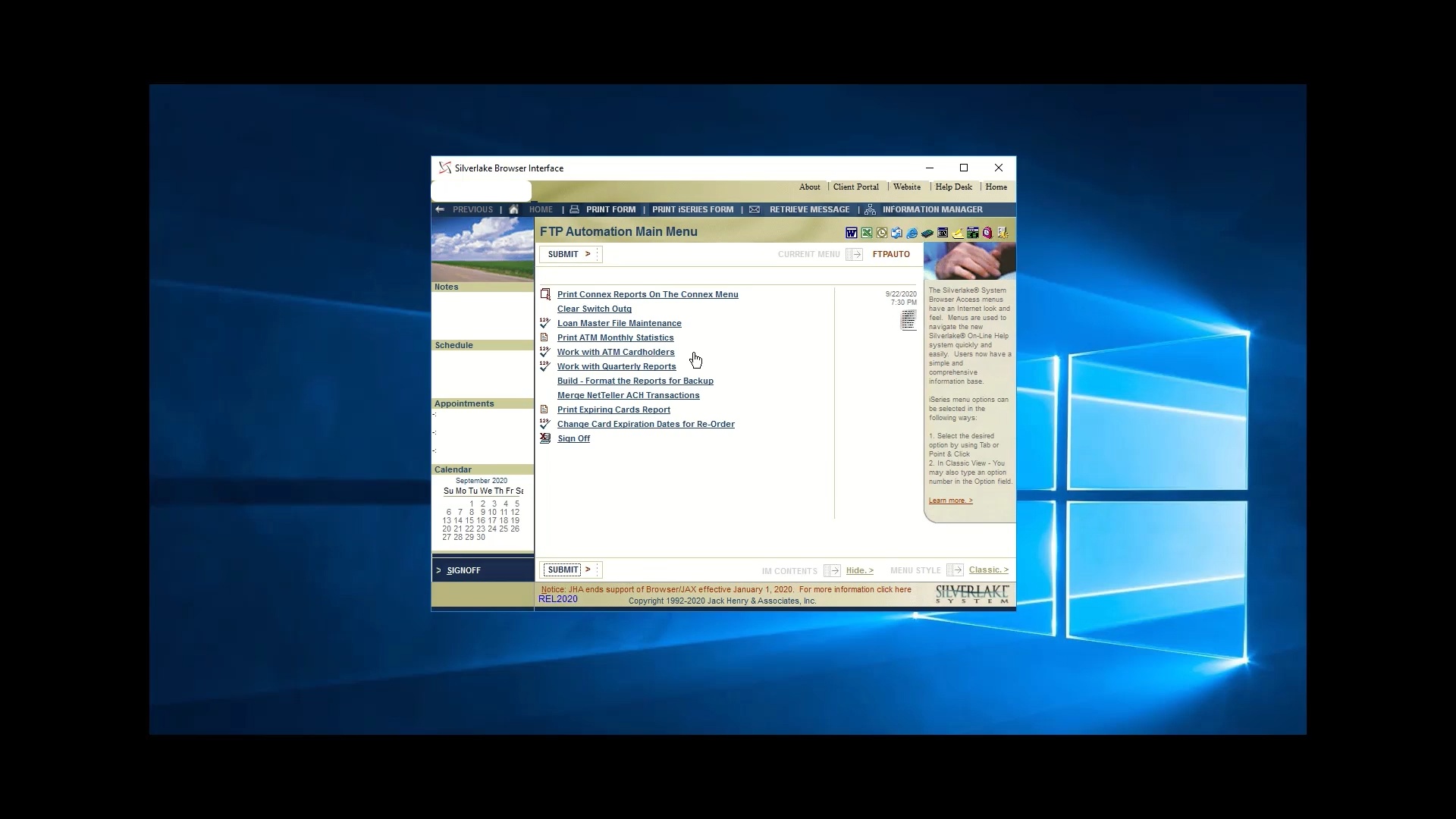The image size is (1456, 819).
Task: Open Loan Master File Maintenance link
Action: (619, 322)
